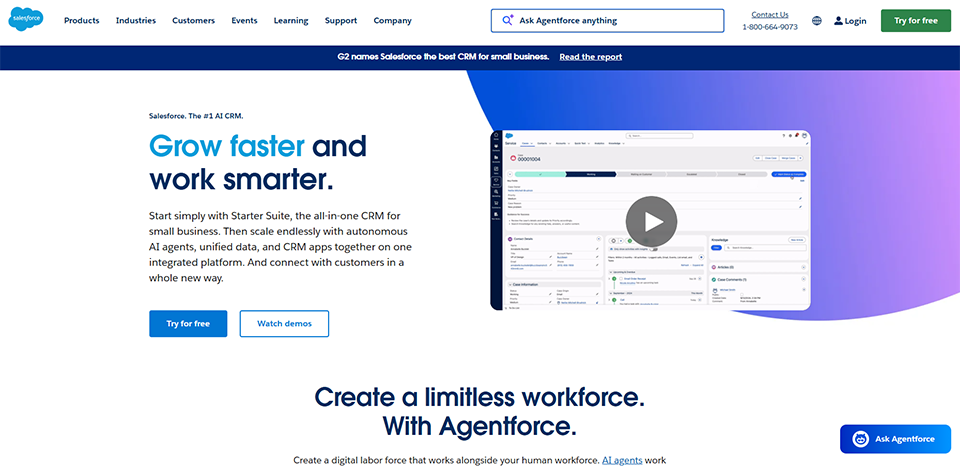Click the green Try for free header button
The image size is (960, 467).
(x=916, y=20)
